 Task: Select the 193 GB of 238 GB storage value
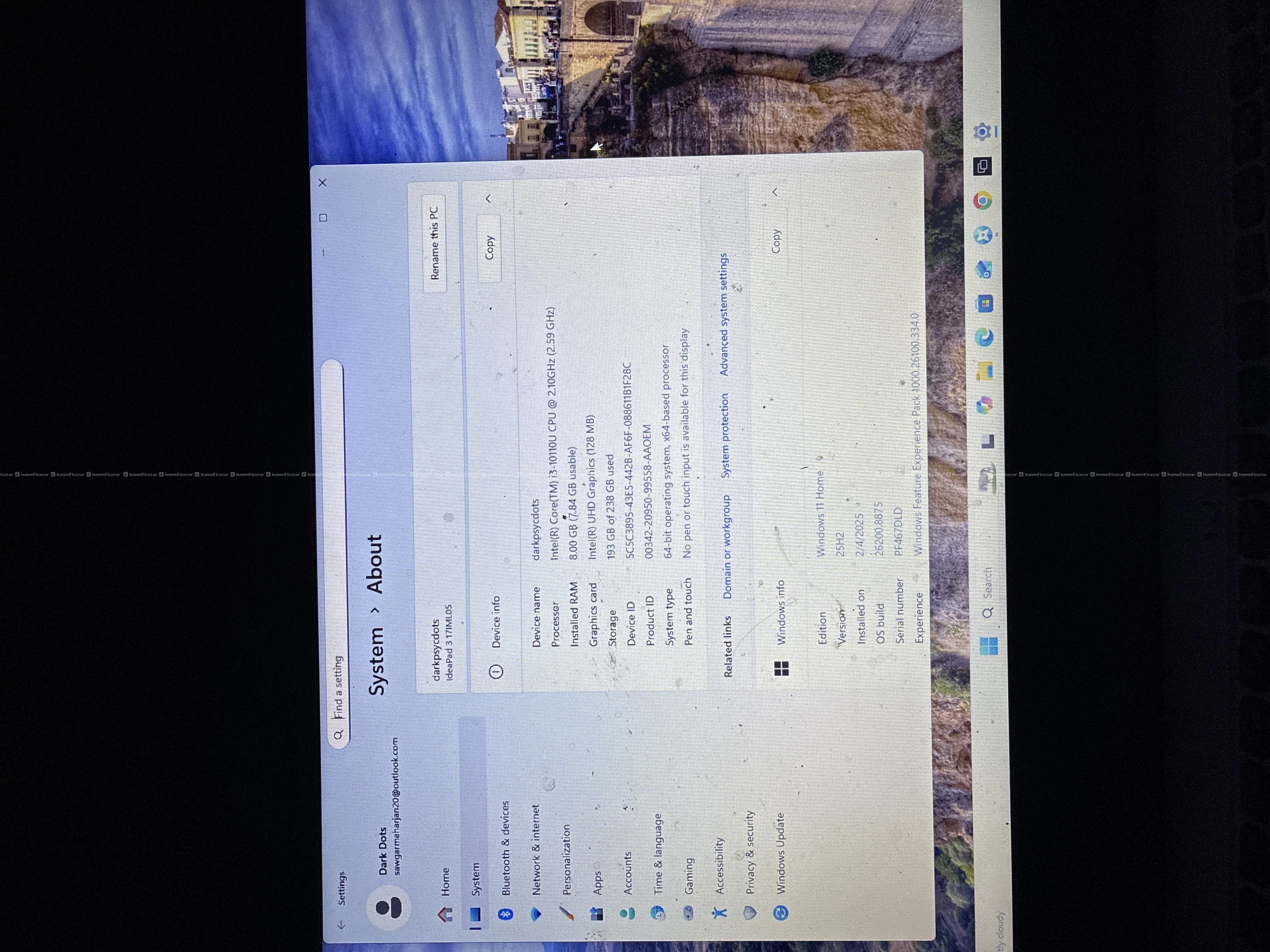coord(610,507)
